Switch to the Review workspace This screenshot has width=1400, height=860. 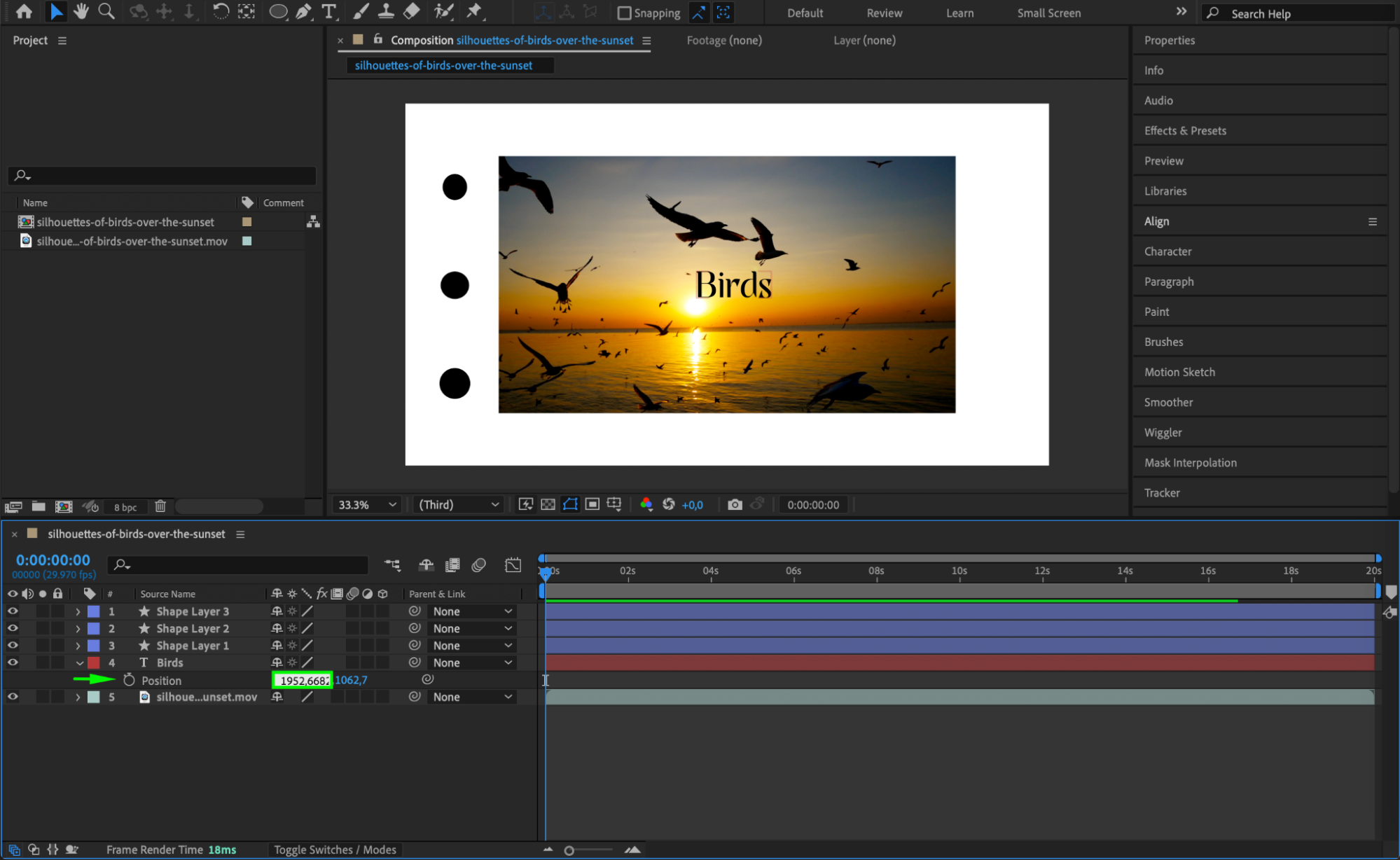coord(884,13)
